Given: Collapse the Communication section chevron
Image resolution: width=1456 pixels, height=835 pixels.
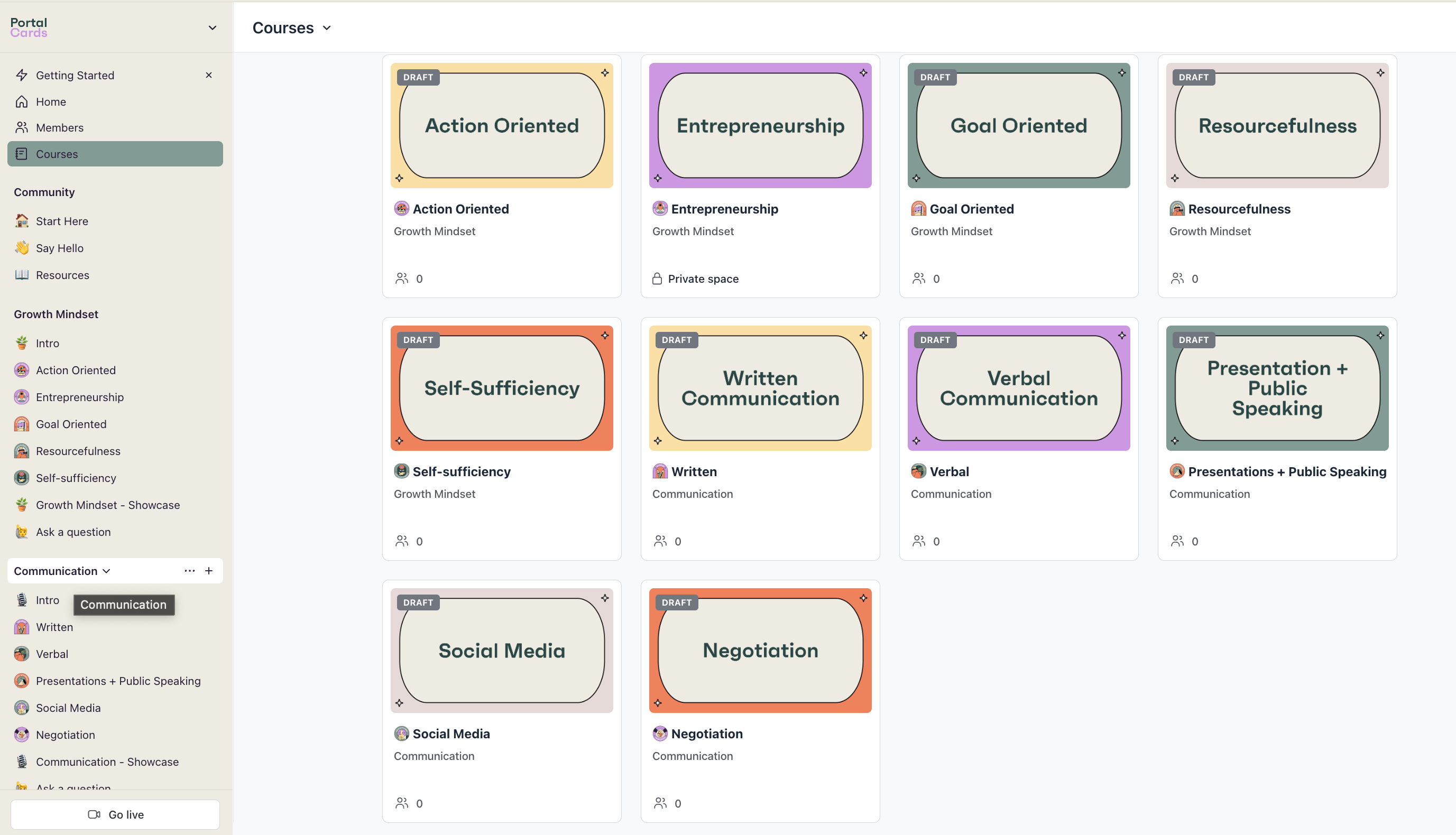Looking at the screenshot, I should click(x=106, y=571).
